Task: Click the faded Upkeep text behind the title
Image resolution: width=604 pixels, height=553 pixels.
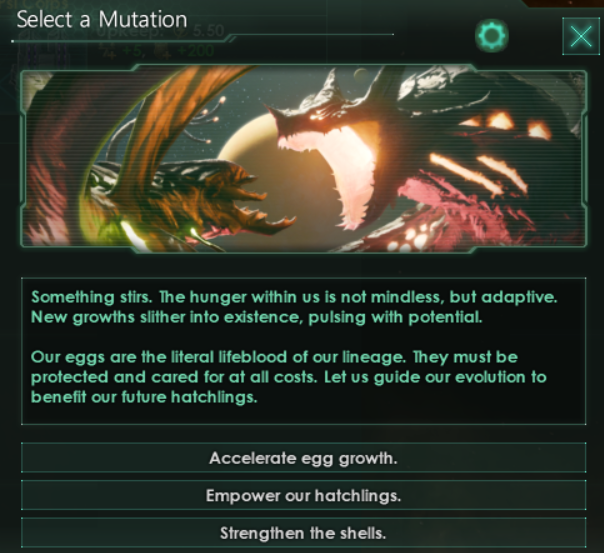Action: click(150, 31)
